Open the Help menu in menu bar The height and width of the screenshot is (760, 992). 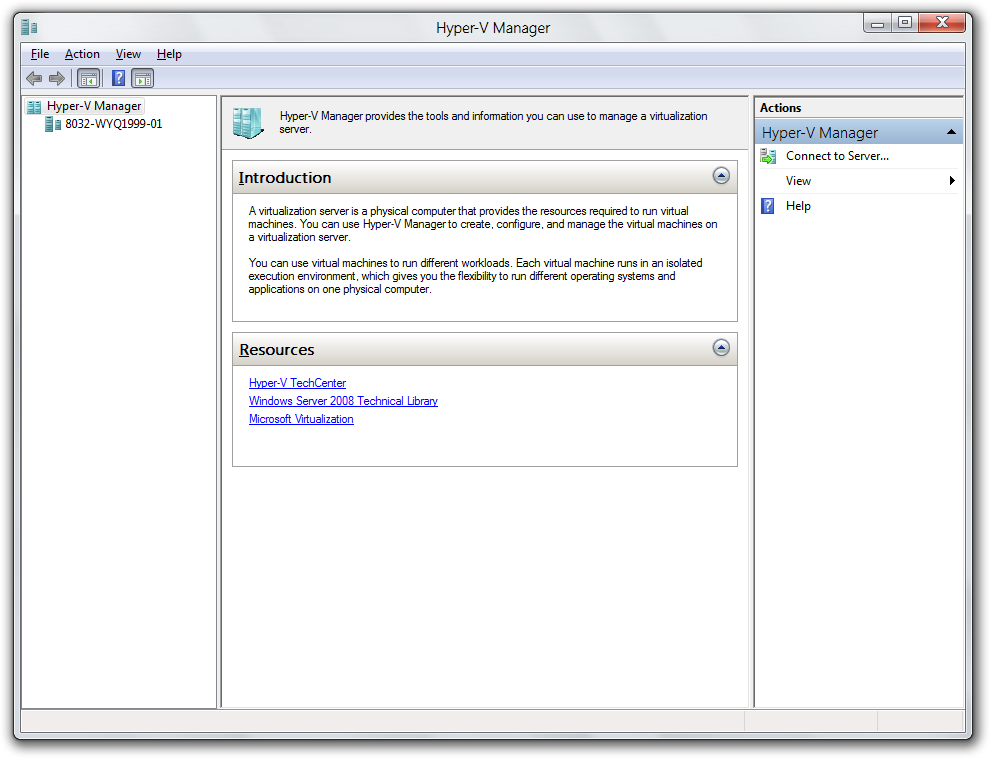pyautogui.click(x=169, y=54)
